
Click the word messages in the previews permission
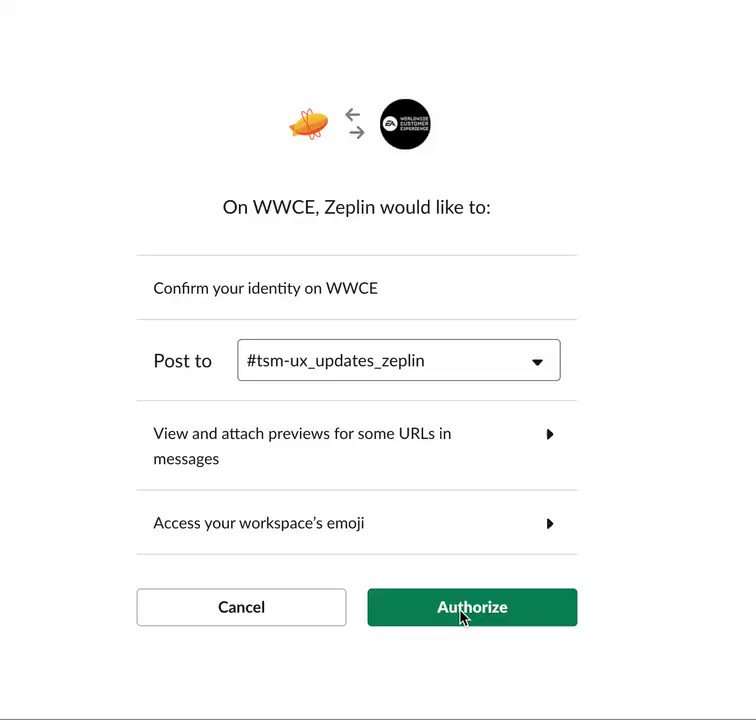click(x=186, y=459)
